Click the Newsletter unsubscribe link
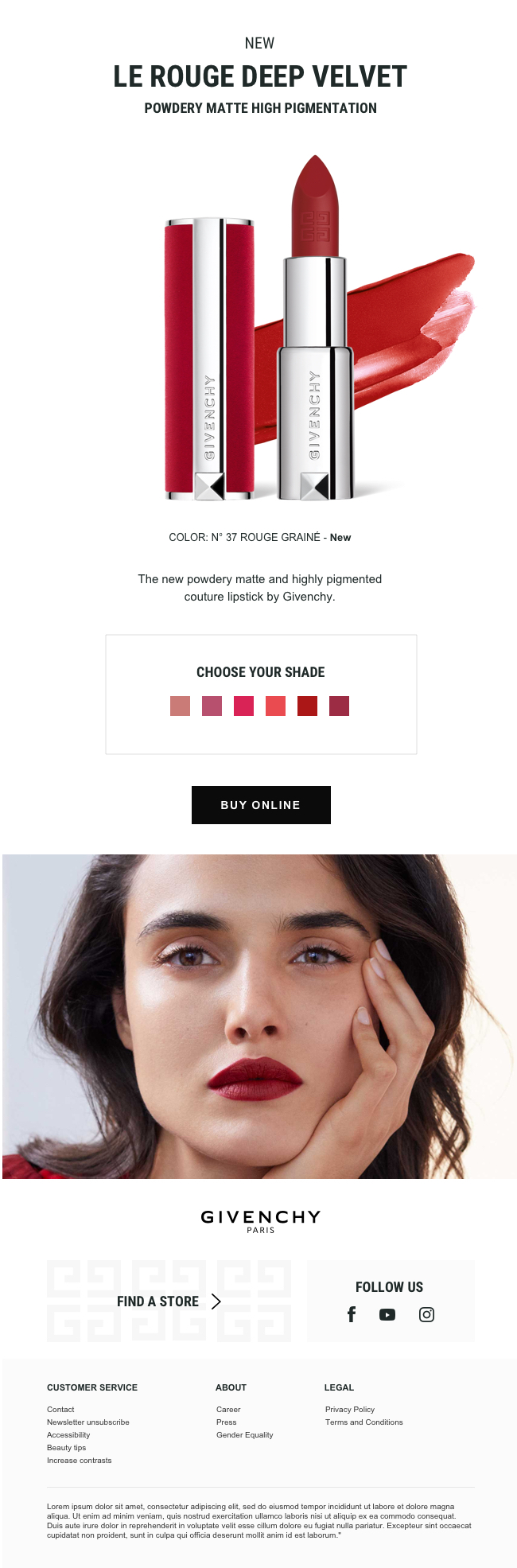The width and height of the screenshot is (517, 1568). point(87,1422)
